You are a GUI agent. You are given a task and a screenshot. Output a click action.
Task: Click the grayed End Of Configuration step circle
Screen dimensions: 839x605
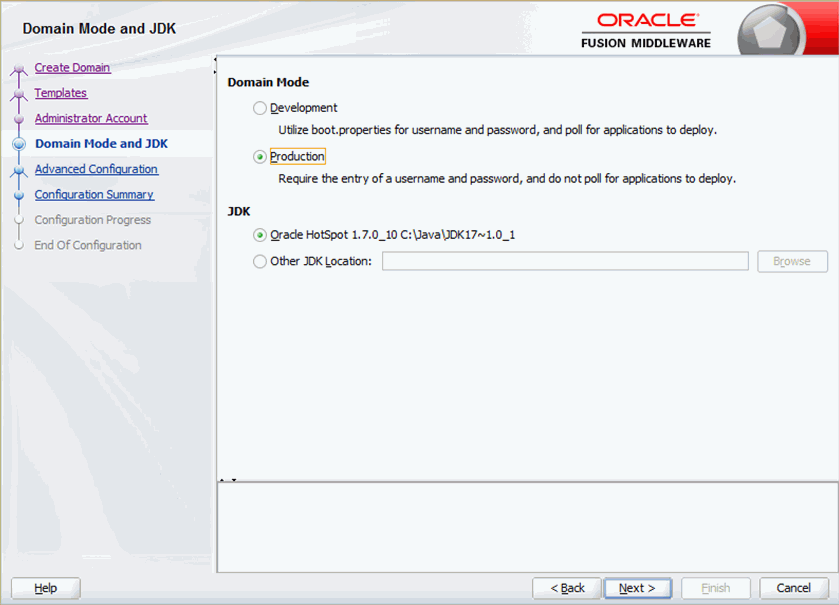coord(20,245)
